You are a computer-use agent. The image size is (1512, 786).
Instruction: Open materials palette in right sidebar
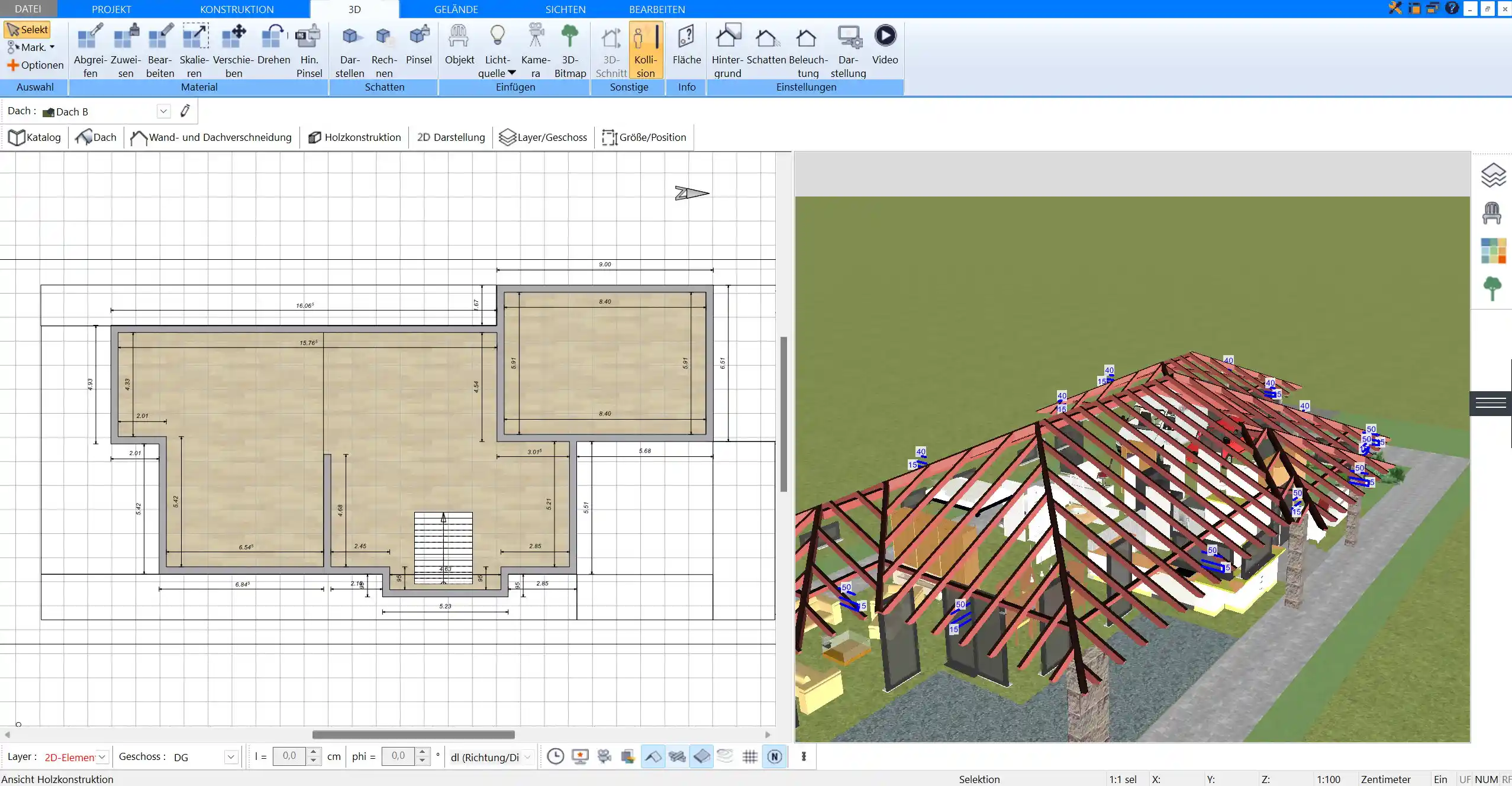coord(1493,251)
